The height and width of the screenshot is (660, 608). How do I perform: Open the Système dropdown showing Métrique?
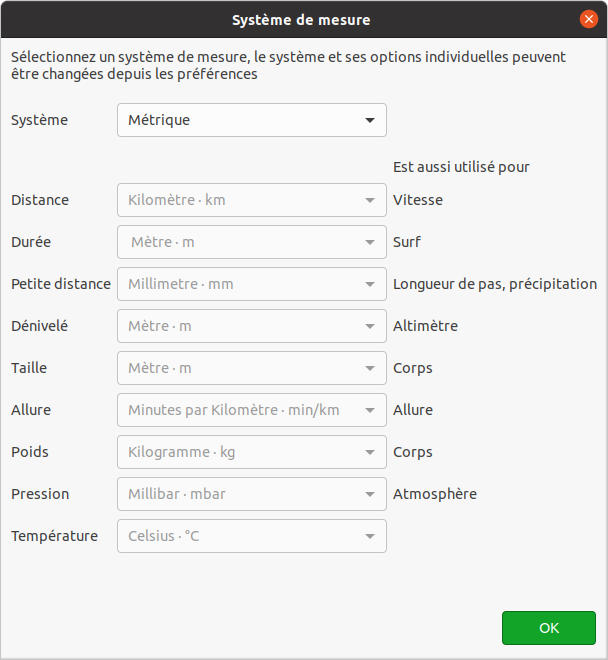[251, 120]
